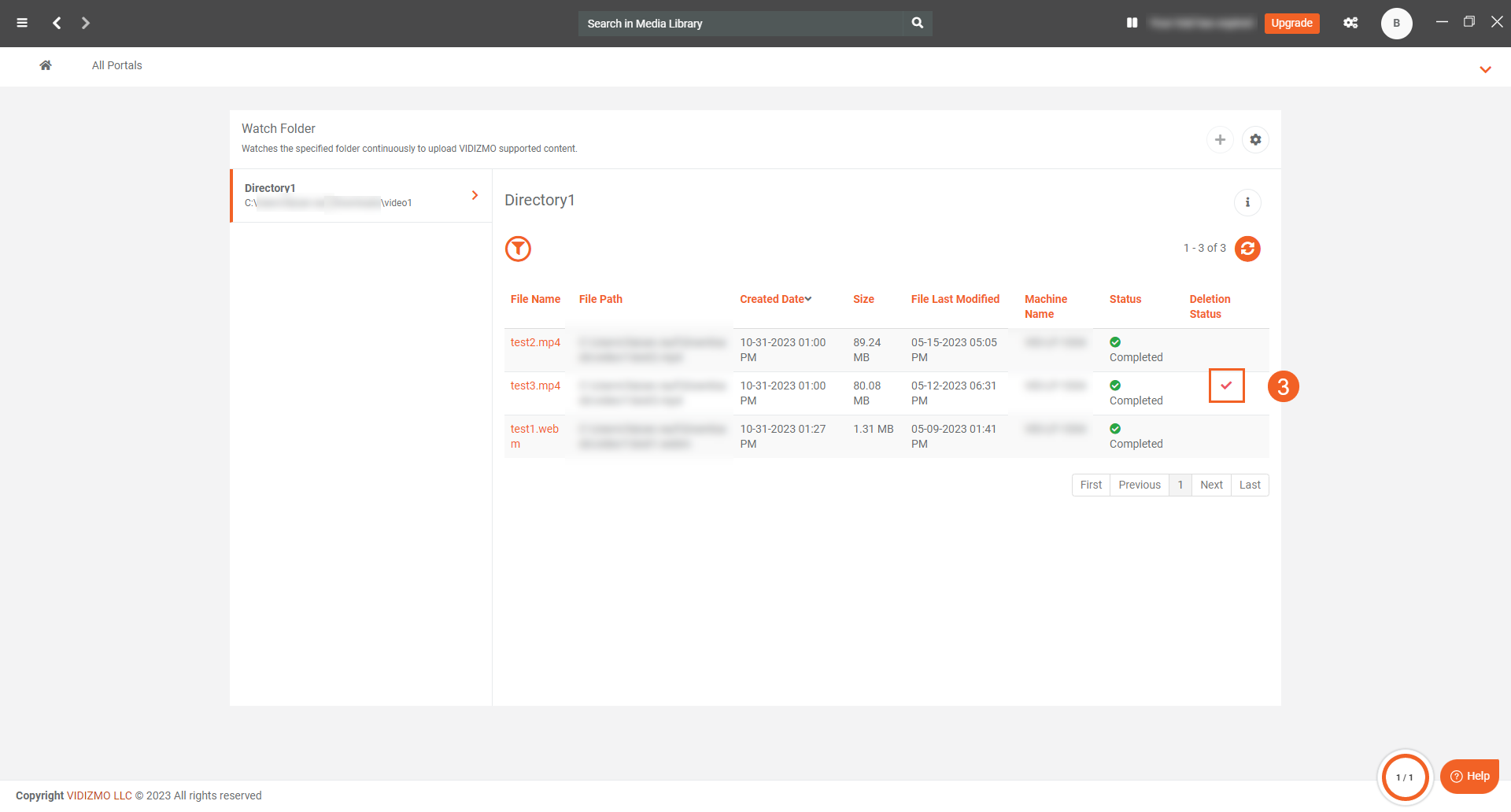The width and height of the screenshot is (1511, 812).
Task: Go to Next page
Action: pyautogui.click(x=1211, y=485)
